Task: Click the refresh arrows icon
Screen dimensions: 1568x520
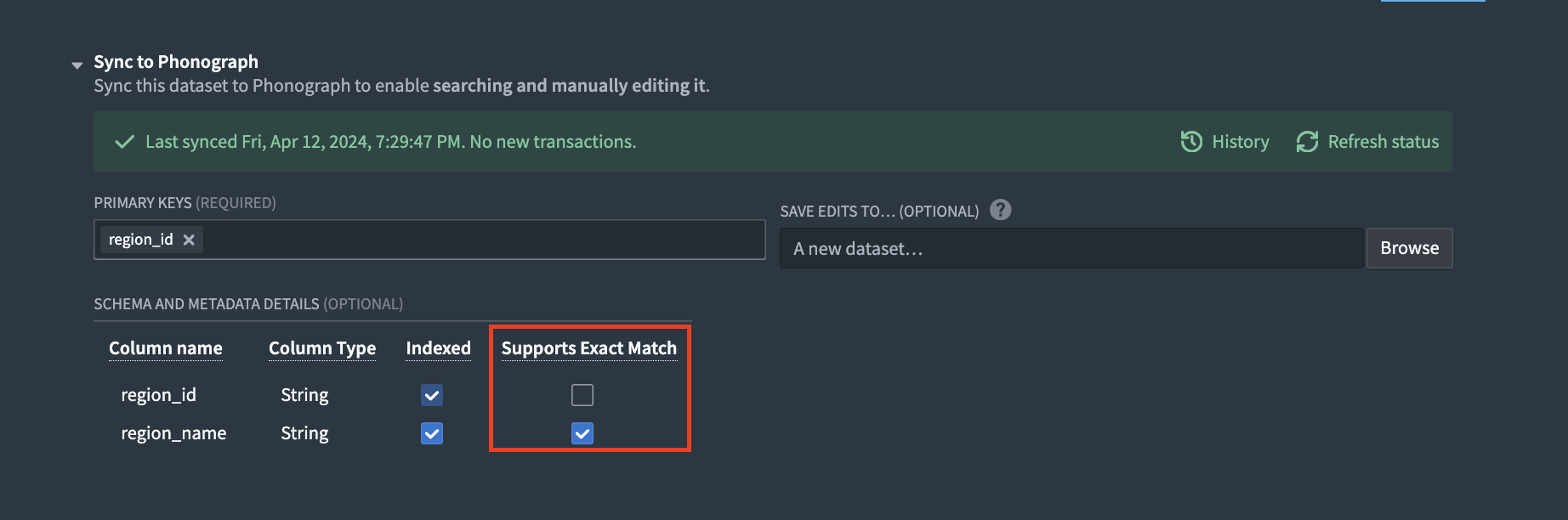Action: click(1307, 142)
